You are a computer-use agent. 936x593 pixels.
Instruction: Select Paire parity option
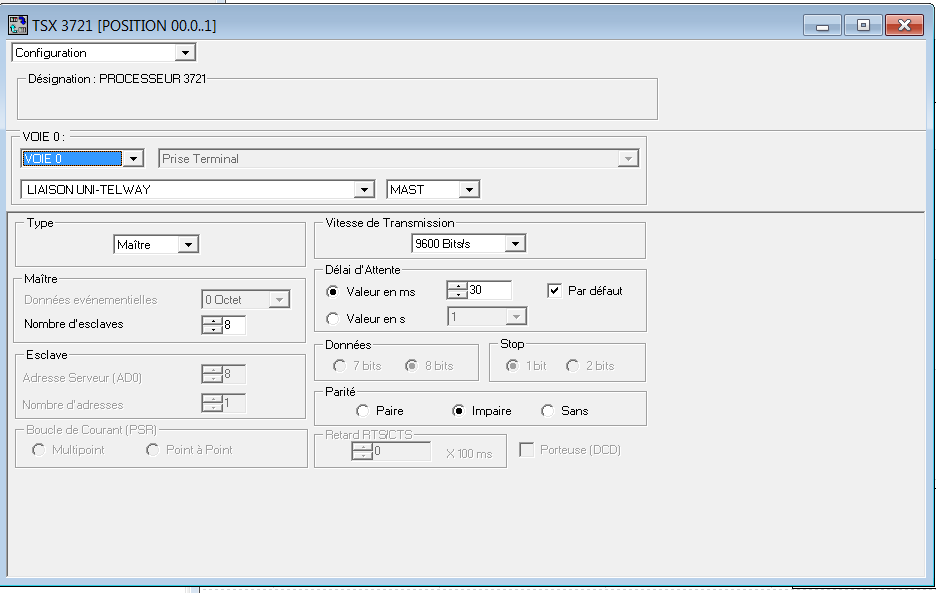(362, 410)
